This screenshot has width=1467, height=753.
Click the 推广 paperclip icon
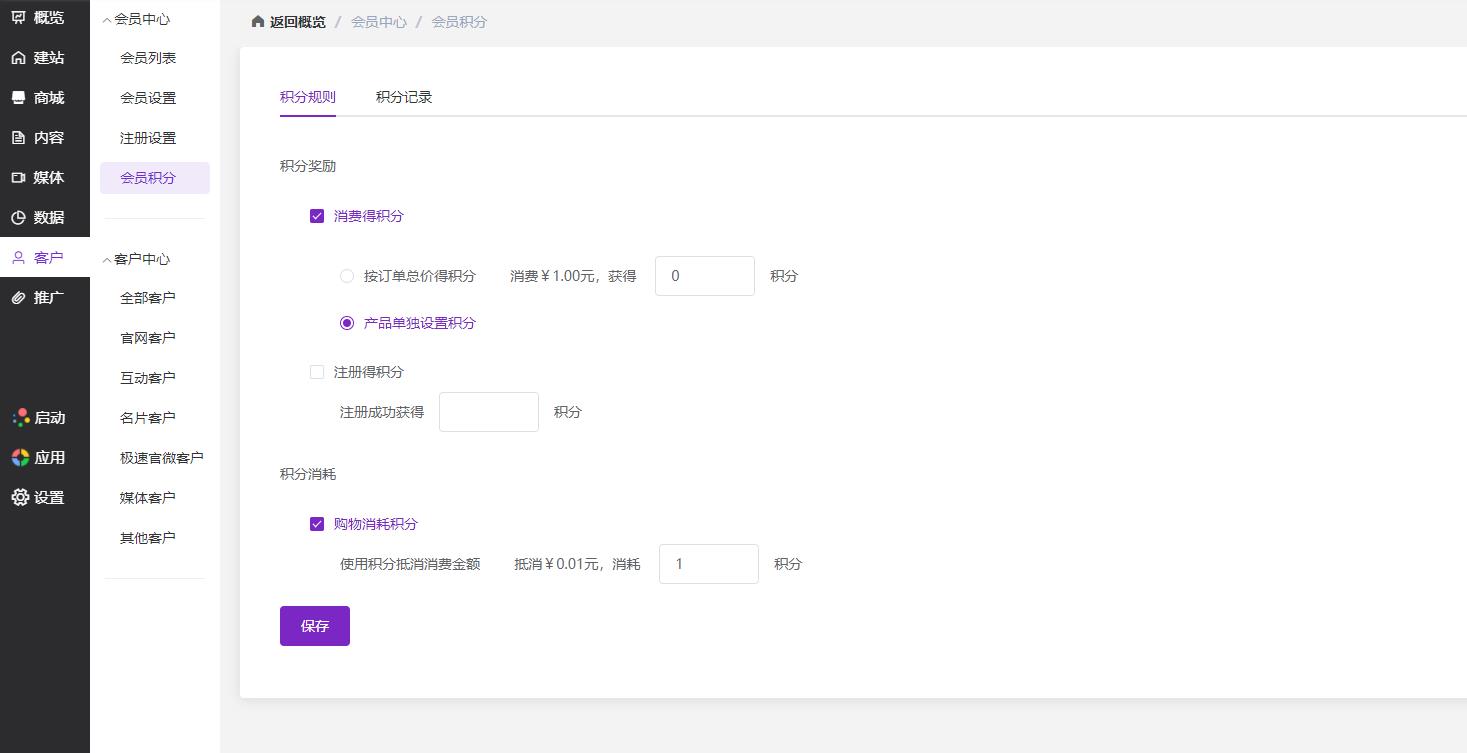19,297
